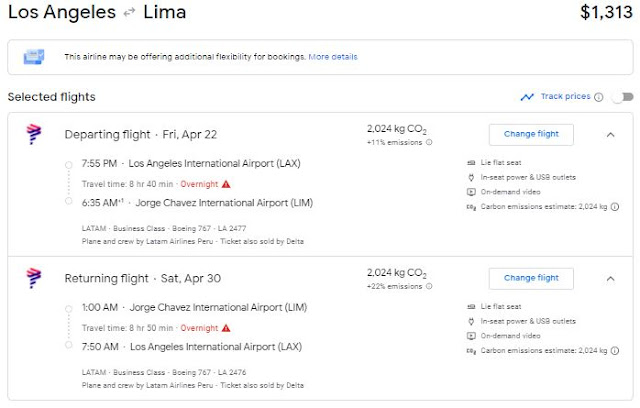Screen dimensions: 640x408
Task: Collapse the returning flight details chevron
Action: [611, 277]
